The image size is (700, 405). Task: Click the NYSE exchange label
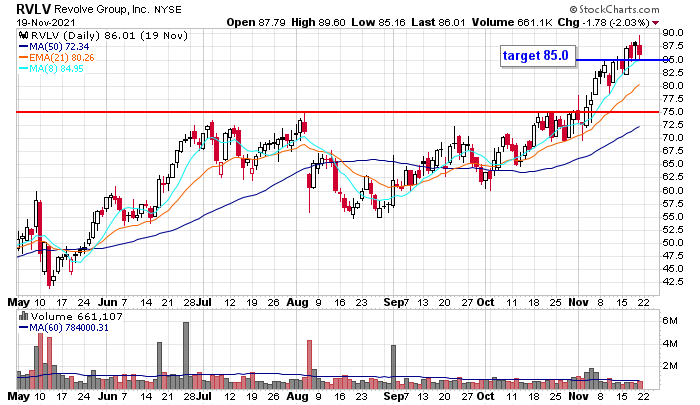tap(168, 10)
